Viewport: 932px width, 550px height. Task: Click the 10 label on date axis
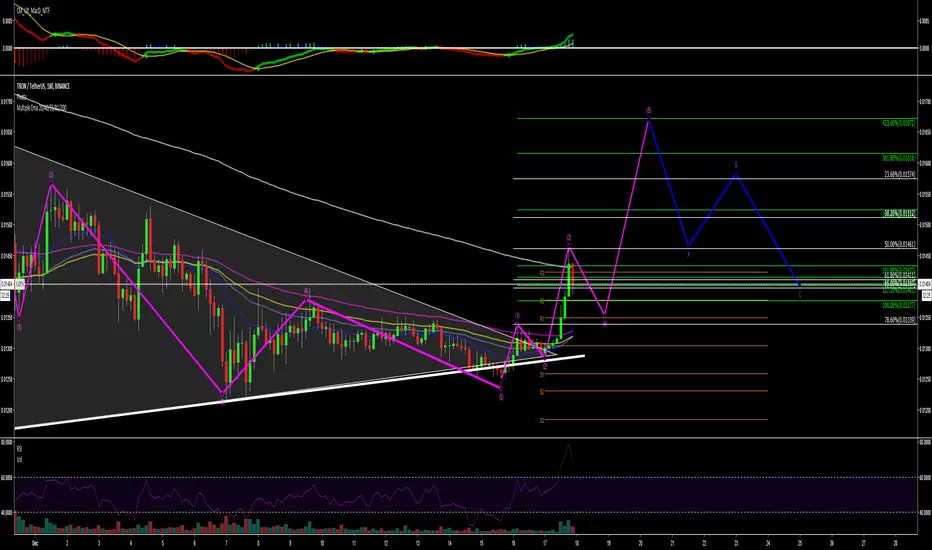point(322,543)
